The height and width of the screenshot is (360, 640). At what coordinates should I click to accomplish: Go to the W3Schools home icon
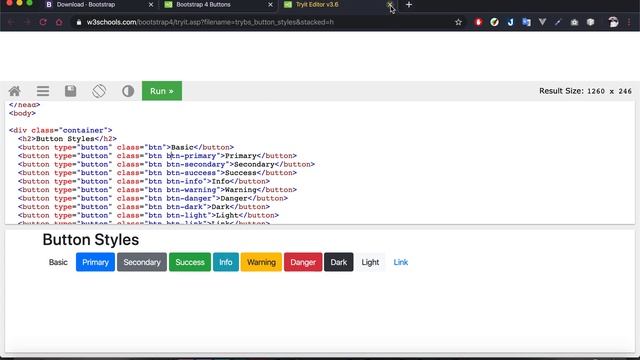(15, 91)
